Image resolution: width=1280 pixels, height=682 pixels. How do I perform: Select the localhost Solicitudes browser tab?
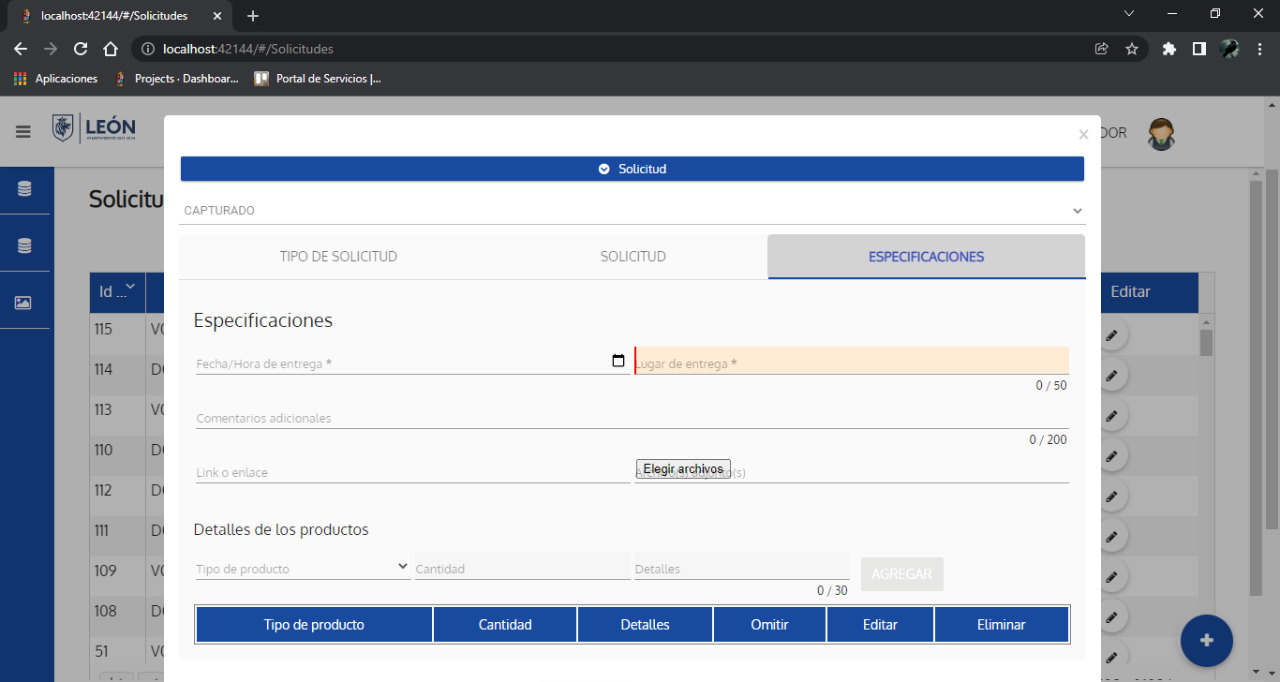click(x=120, y=16)
